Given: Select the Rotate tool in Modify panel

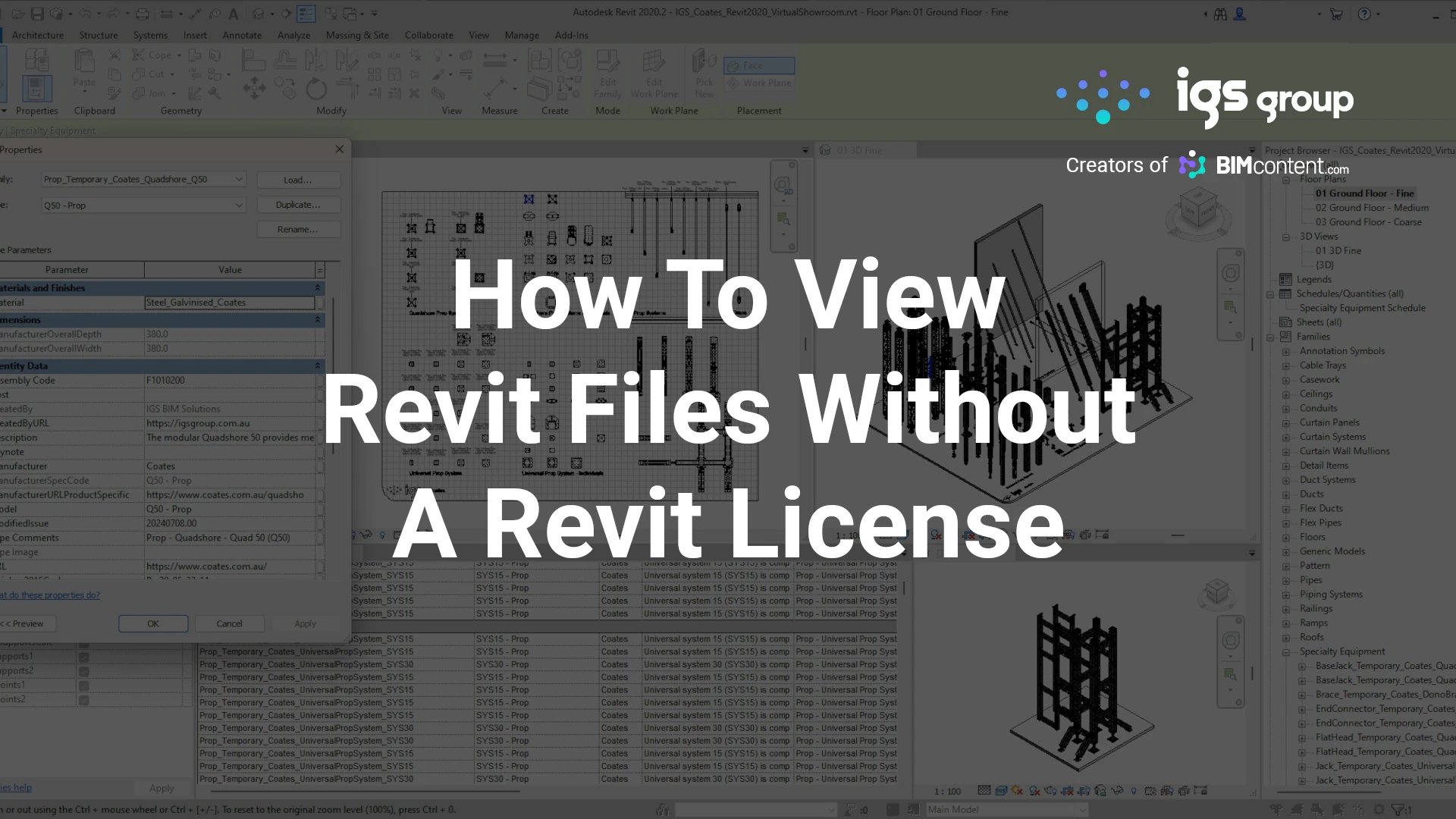Looking at the screenshot, I should coord(316,89).
